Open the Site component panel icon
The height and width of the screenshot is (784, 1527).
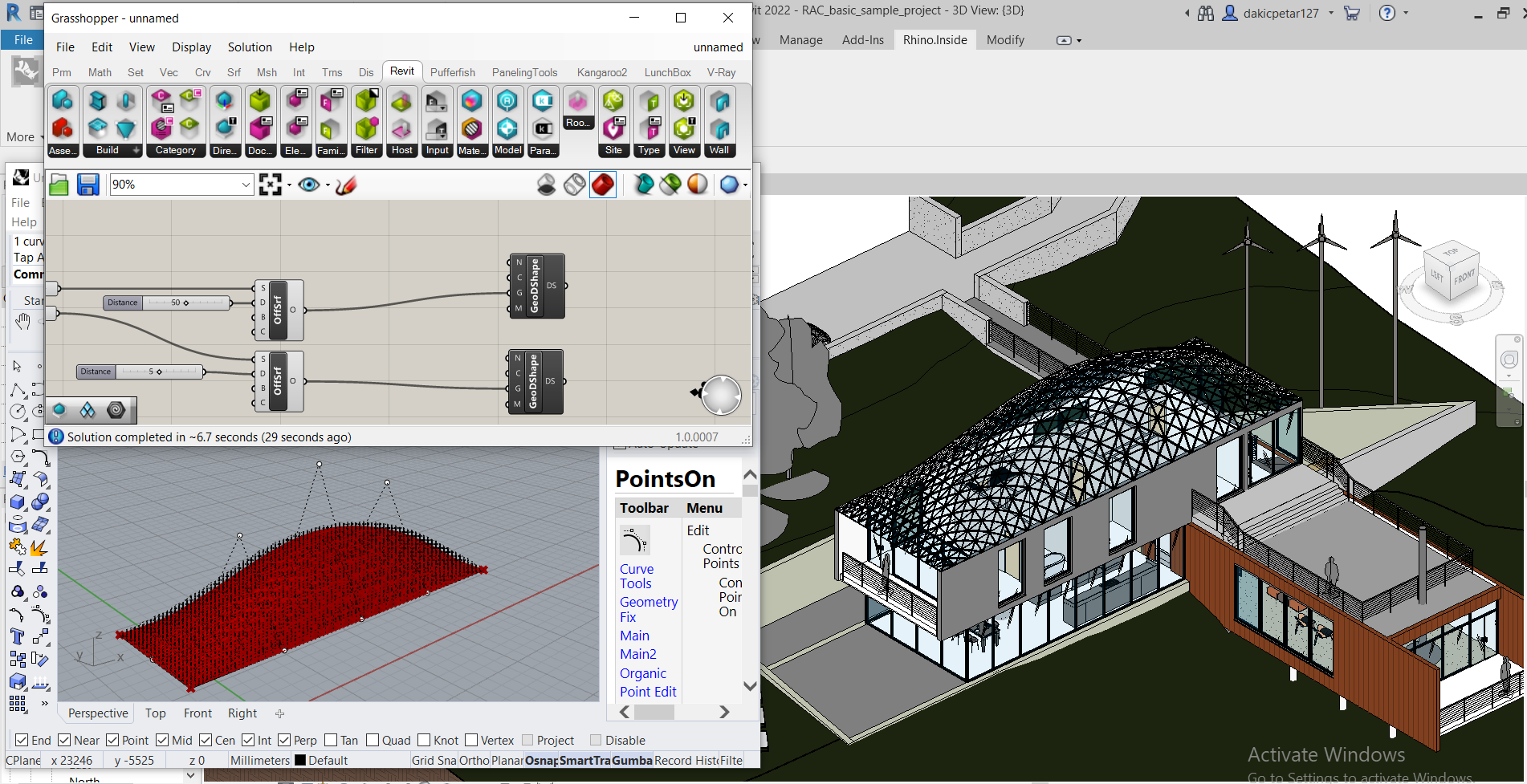(613, 122)
